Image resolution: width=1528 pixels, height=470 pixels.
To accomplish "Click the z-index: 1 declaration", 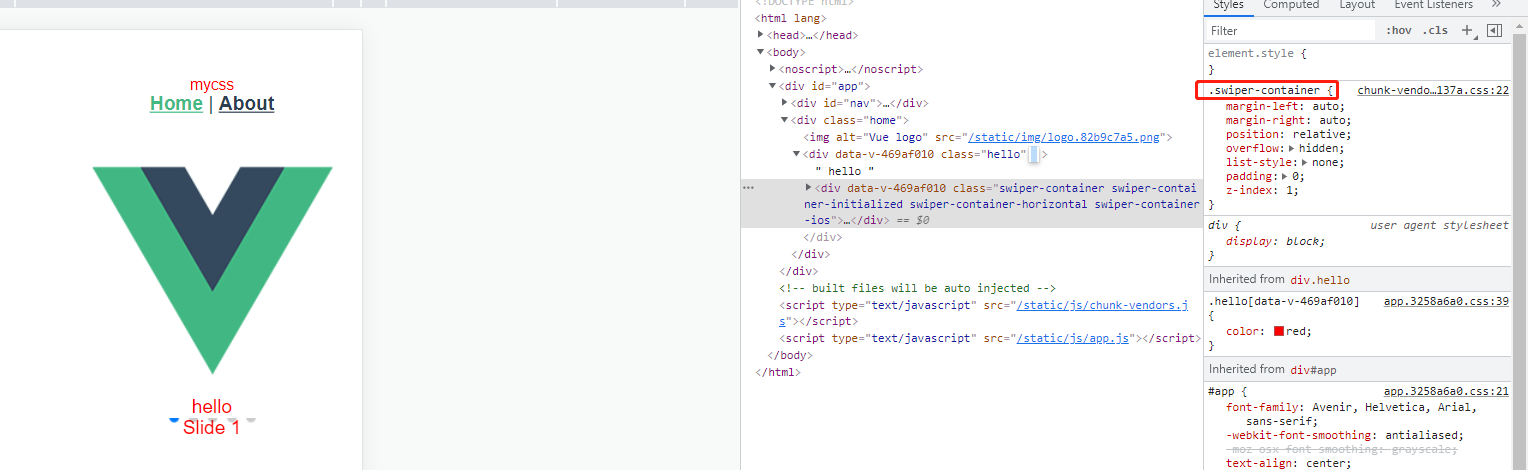I will 1264,190.
